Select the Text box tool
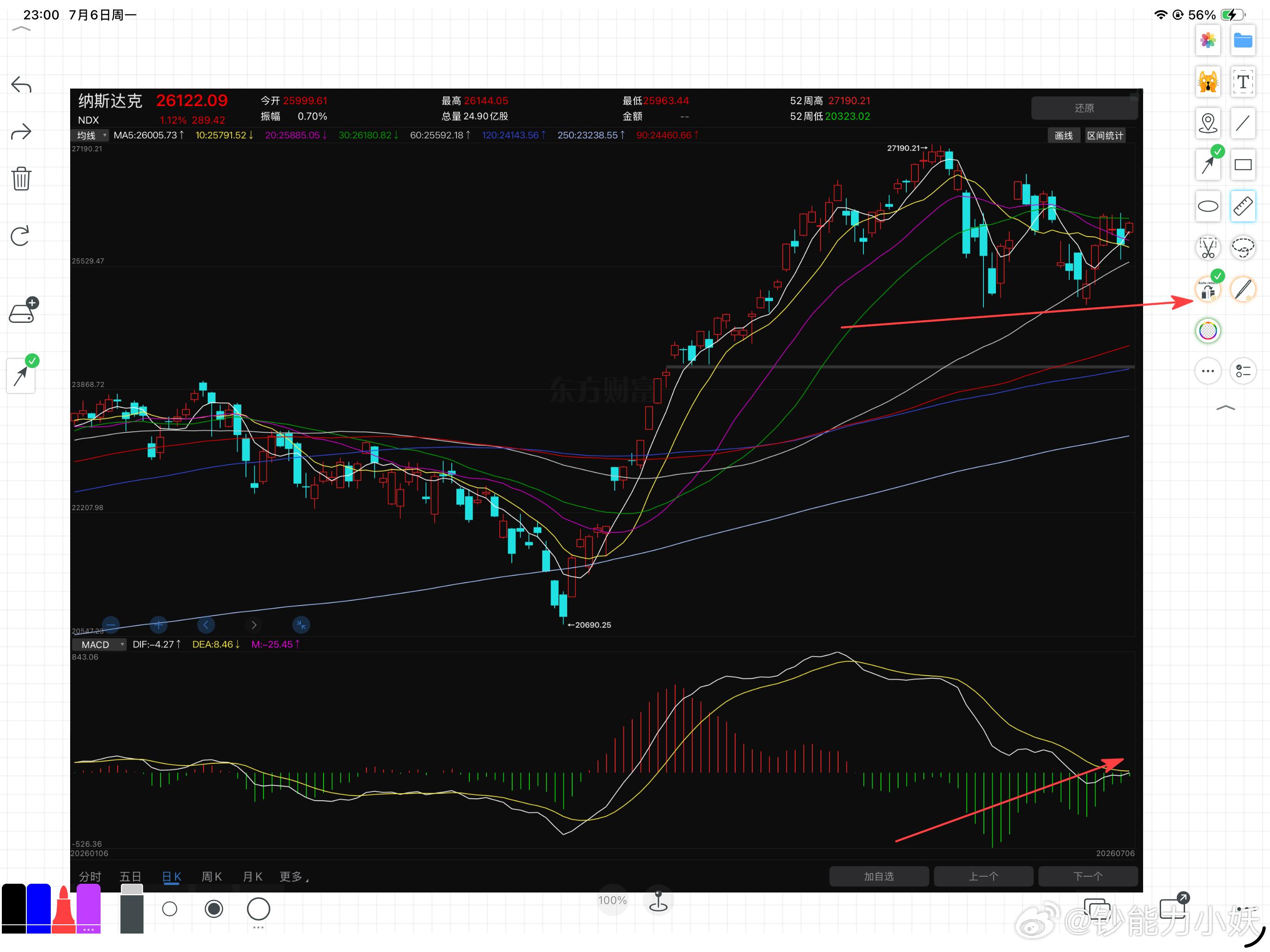Screen dimensions: 1270x952 (1243, 82)
